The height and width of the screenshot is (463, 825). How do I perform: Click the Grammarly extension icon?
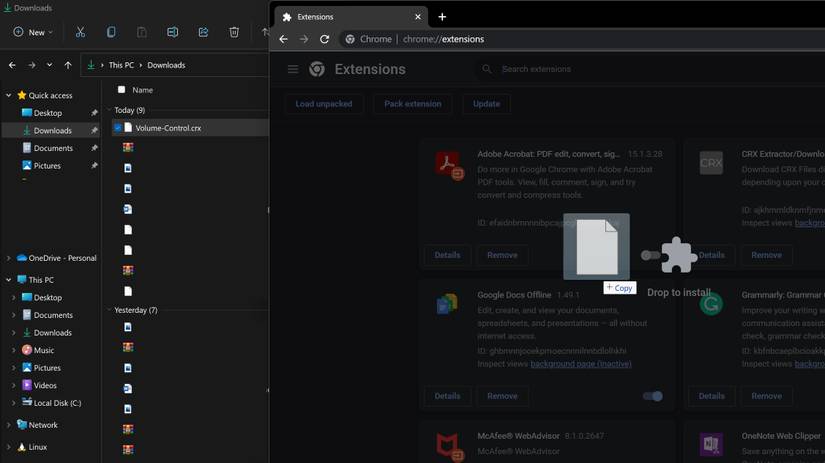tap(711, 305)
